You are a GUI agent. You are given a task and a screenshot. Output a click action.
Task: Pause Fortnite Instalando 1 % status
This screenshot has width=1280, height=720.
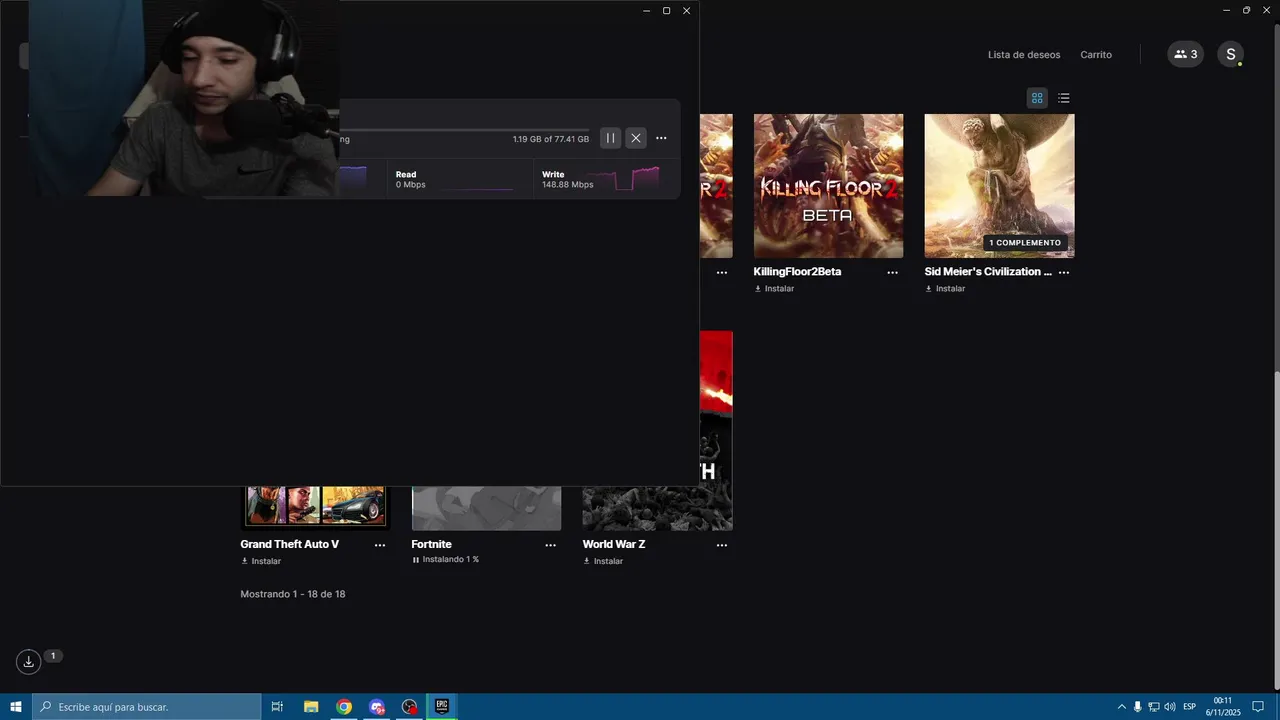click(445, 560)
